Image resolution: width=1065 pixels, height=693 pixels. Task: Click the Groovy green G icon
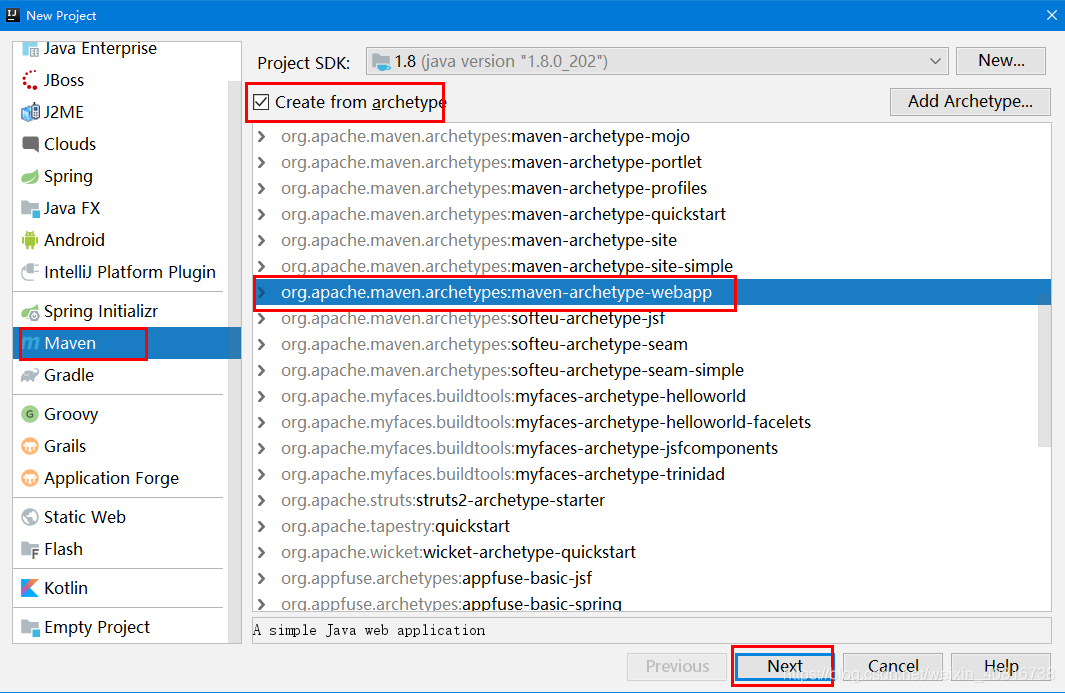click(x=30, y=414)
